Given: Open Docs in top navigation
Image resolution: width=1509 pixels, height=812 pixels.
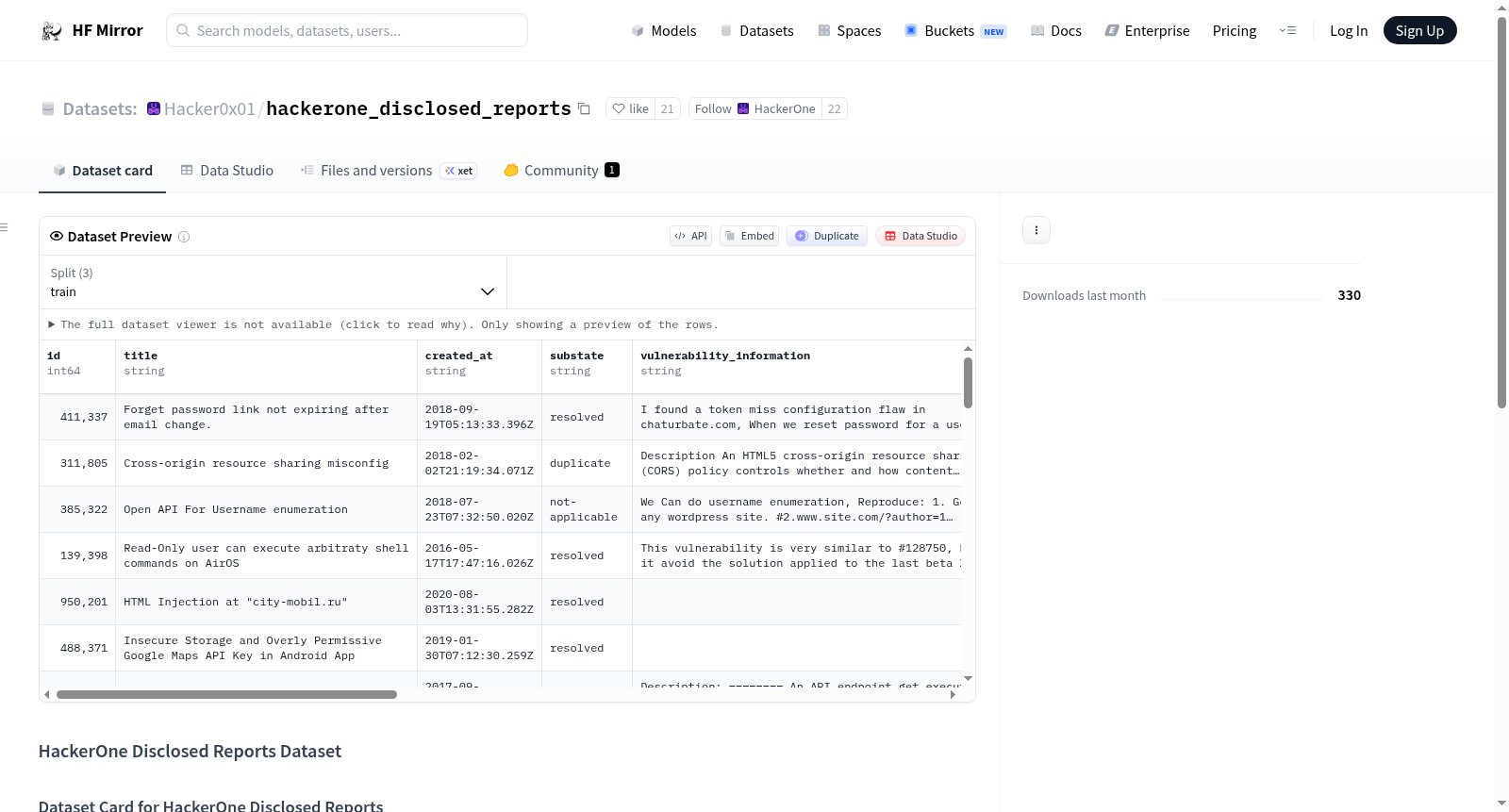Looking at the screenshot, I should coord(1056,31).
